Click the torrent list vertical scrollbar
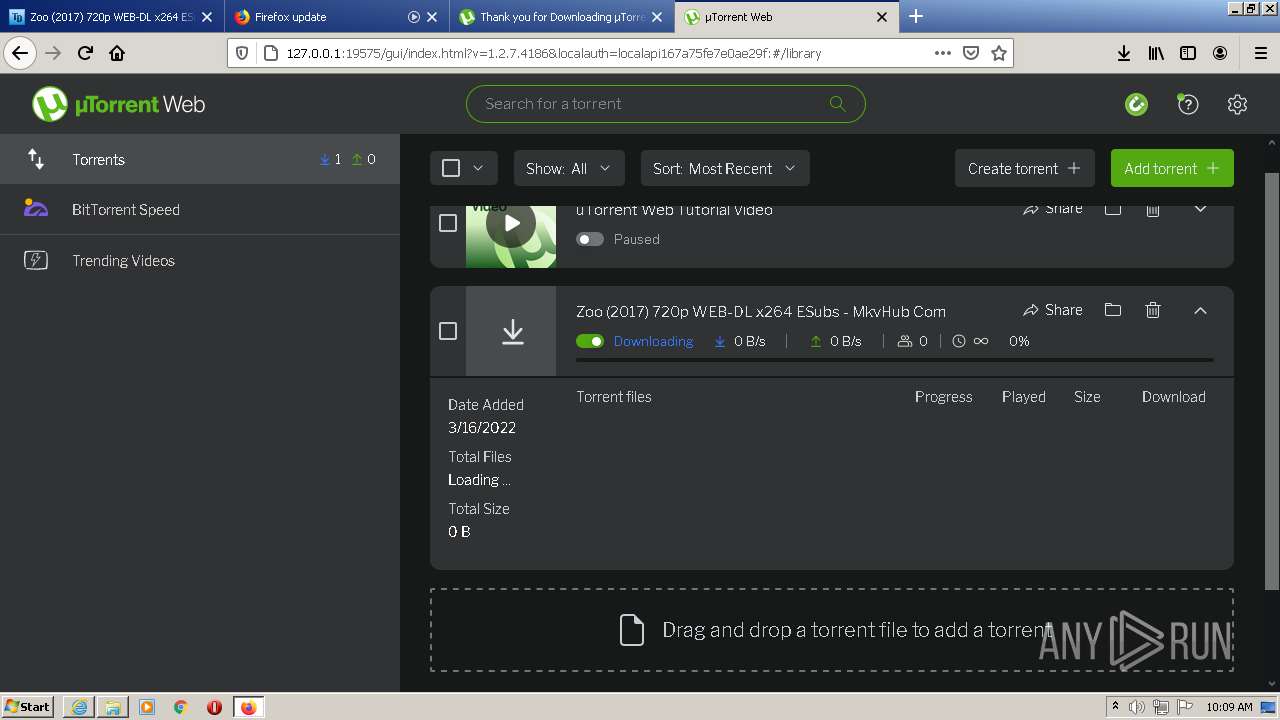 click(1271, 380)
